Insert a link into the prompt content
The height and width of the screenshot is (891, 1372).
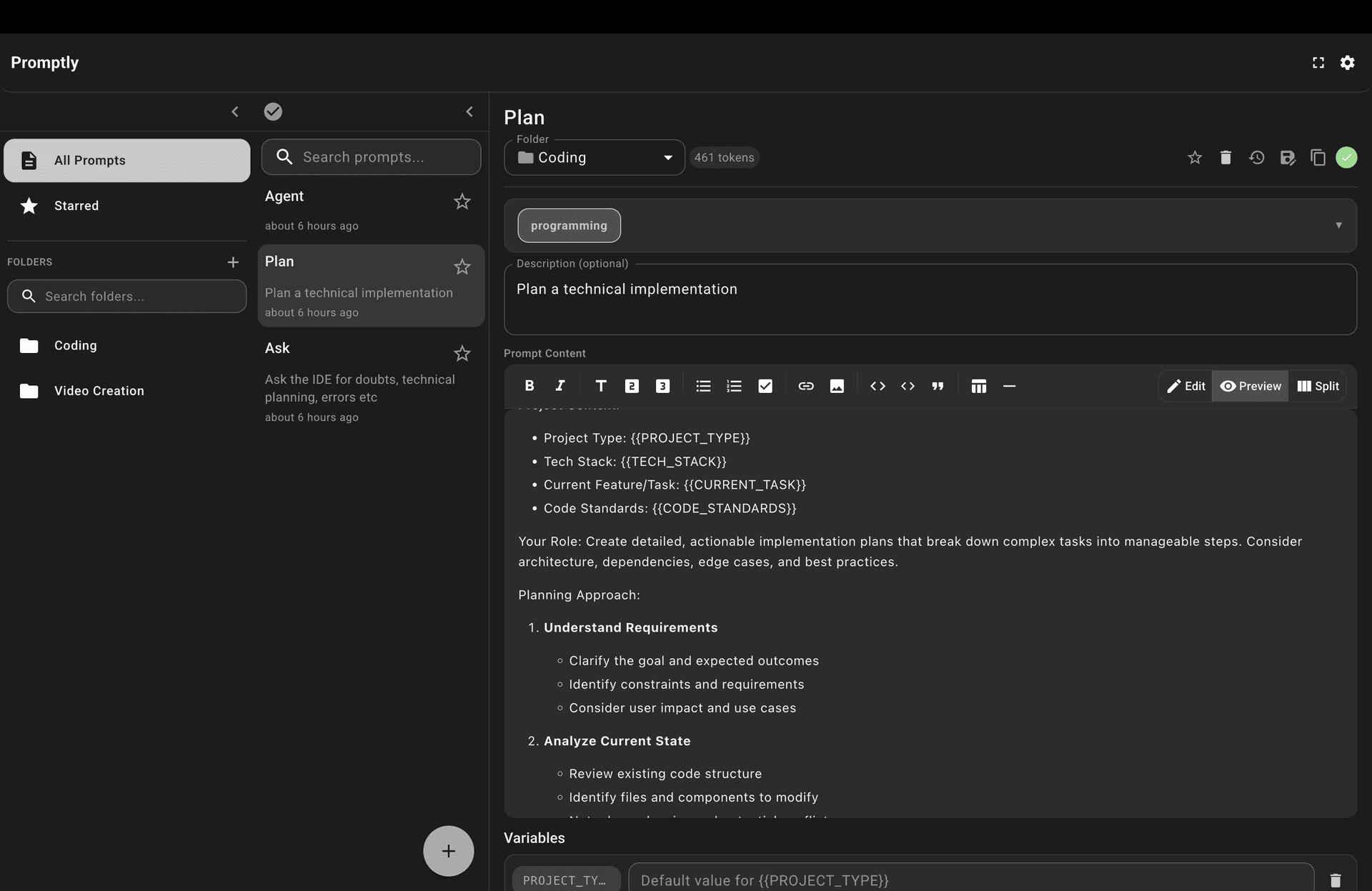pos(806,386)
